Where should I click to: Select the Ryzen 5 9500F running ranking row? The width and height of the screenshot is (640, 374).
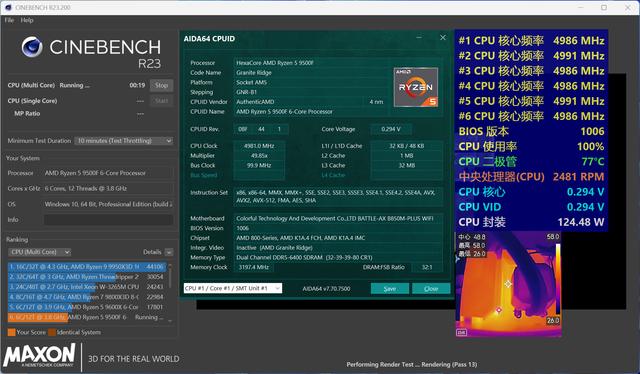[x=87, y=317]
